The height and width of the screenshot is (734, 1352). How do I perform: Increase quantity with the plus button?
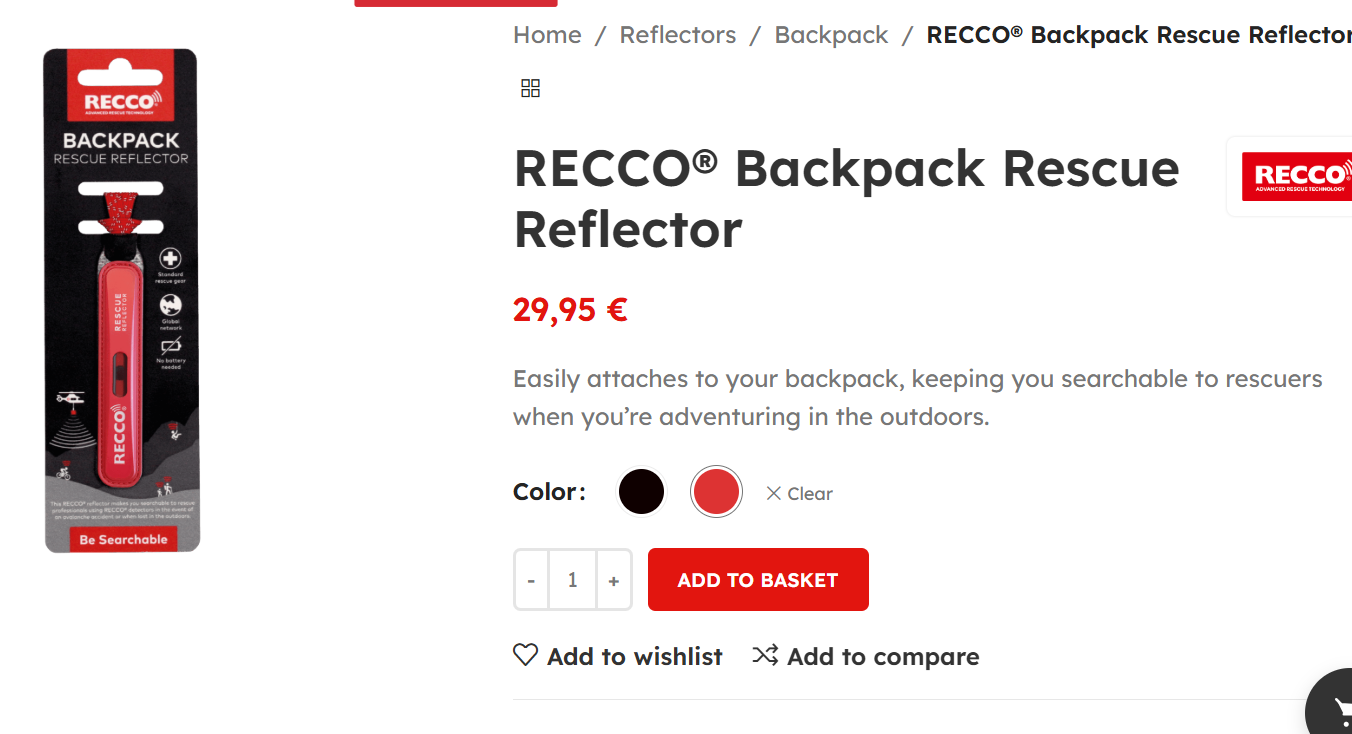click(613, 580)
